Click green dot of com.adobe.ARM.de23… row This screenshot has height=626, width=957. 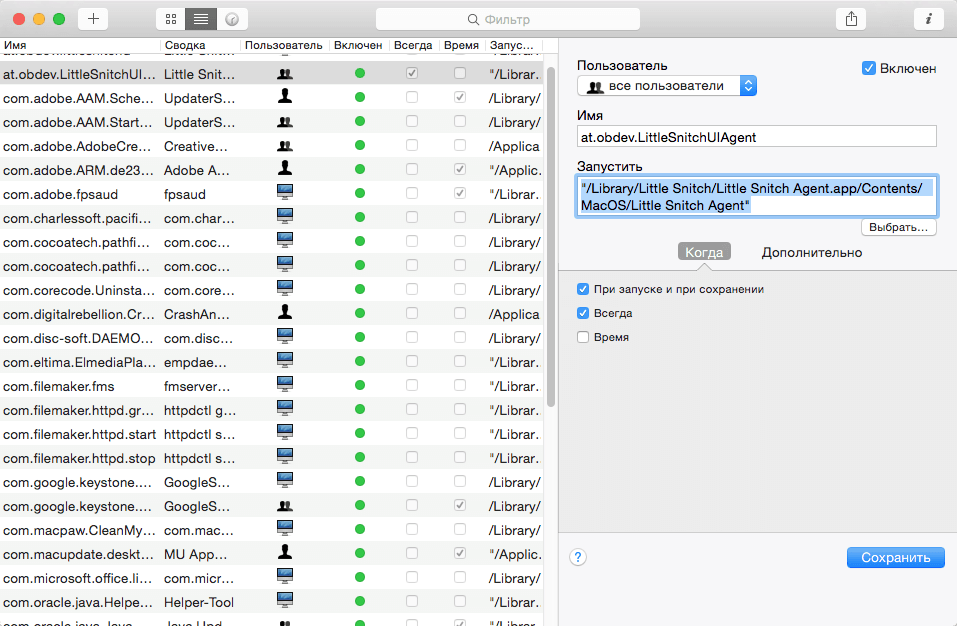[359, 169]
